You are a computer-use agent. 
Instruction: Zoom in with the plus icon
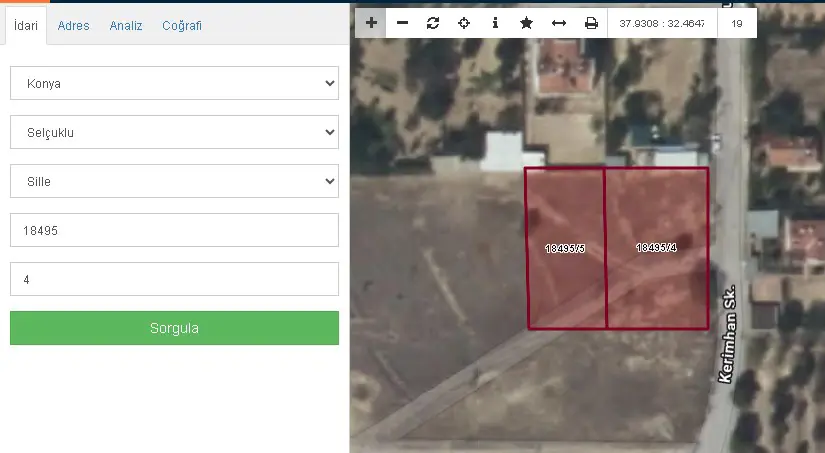click(x=371, y=23)
